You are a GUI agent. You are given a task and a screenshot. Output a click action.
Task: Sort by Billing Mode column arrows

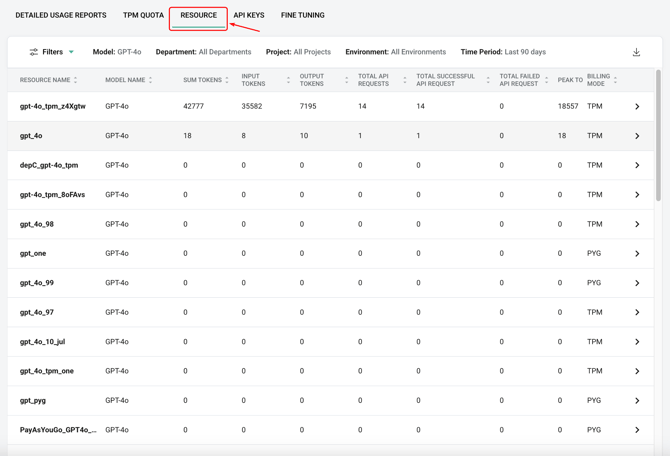pos(616,80)
